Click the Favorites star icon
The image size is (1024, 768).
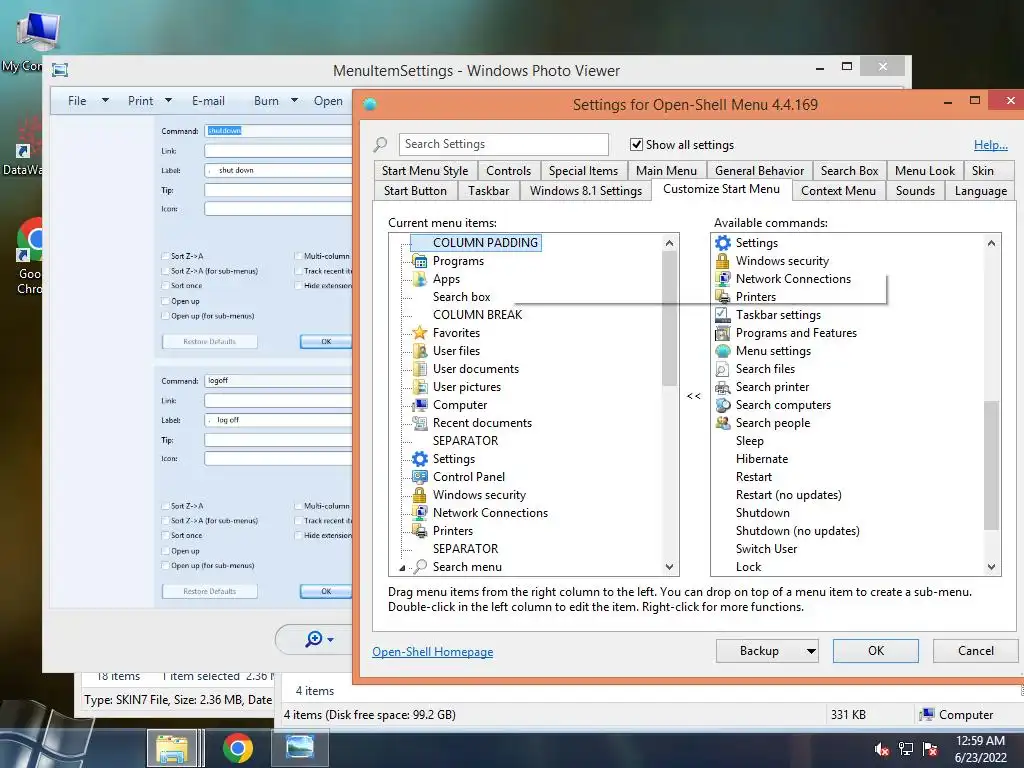point(420,333)
